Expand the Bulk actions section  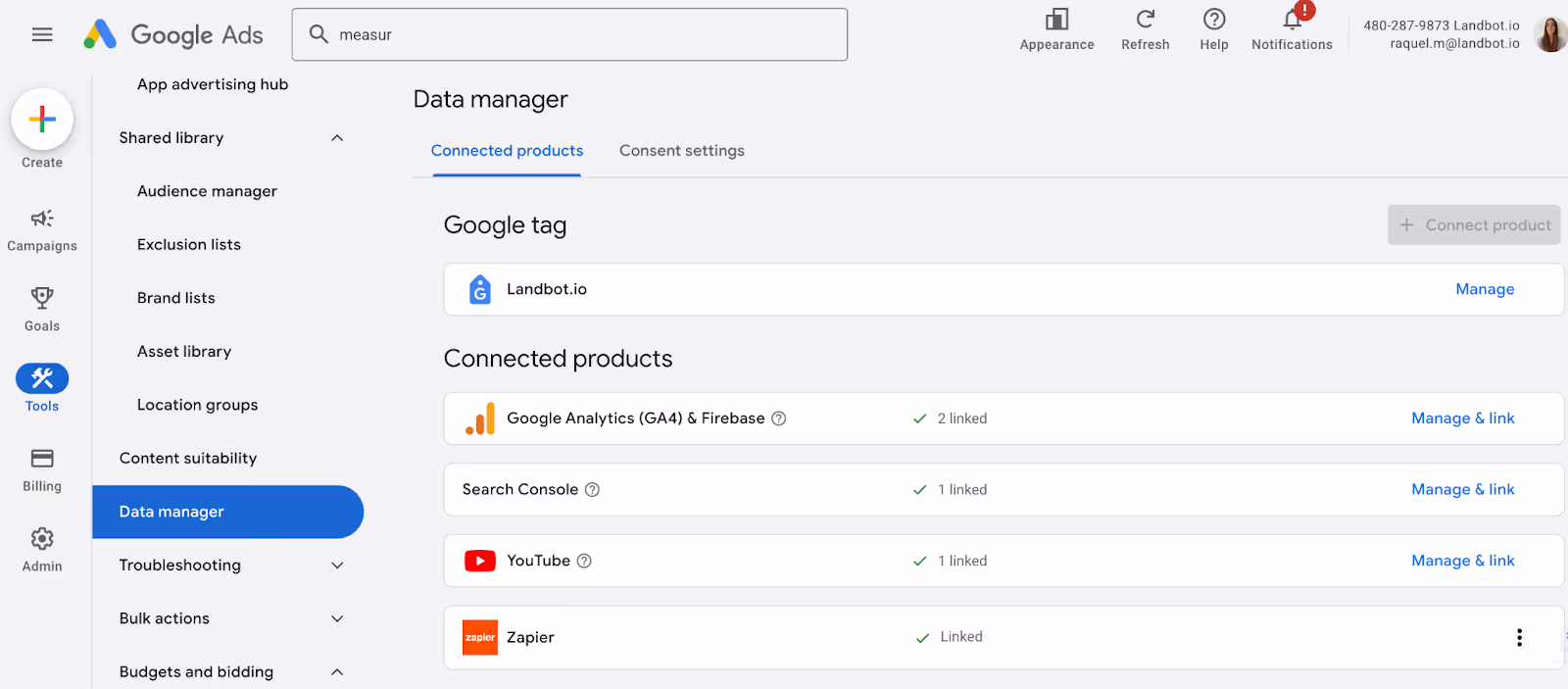pyautogui.click(x=337, y=618)
